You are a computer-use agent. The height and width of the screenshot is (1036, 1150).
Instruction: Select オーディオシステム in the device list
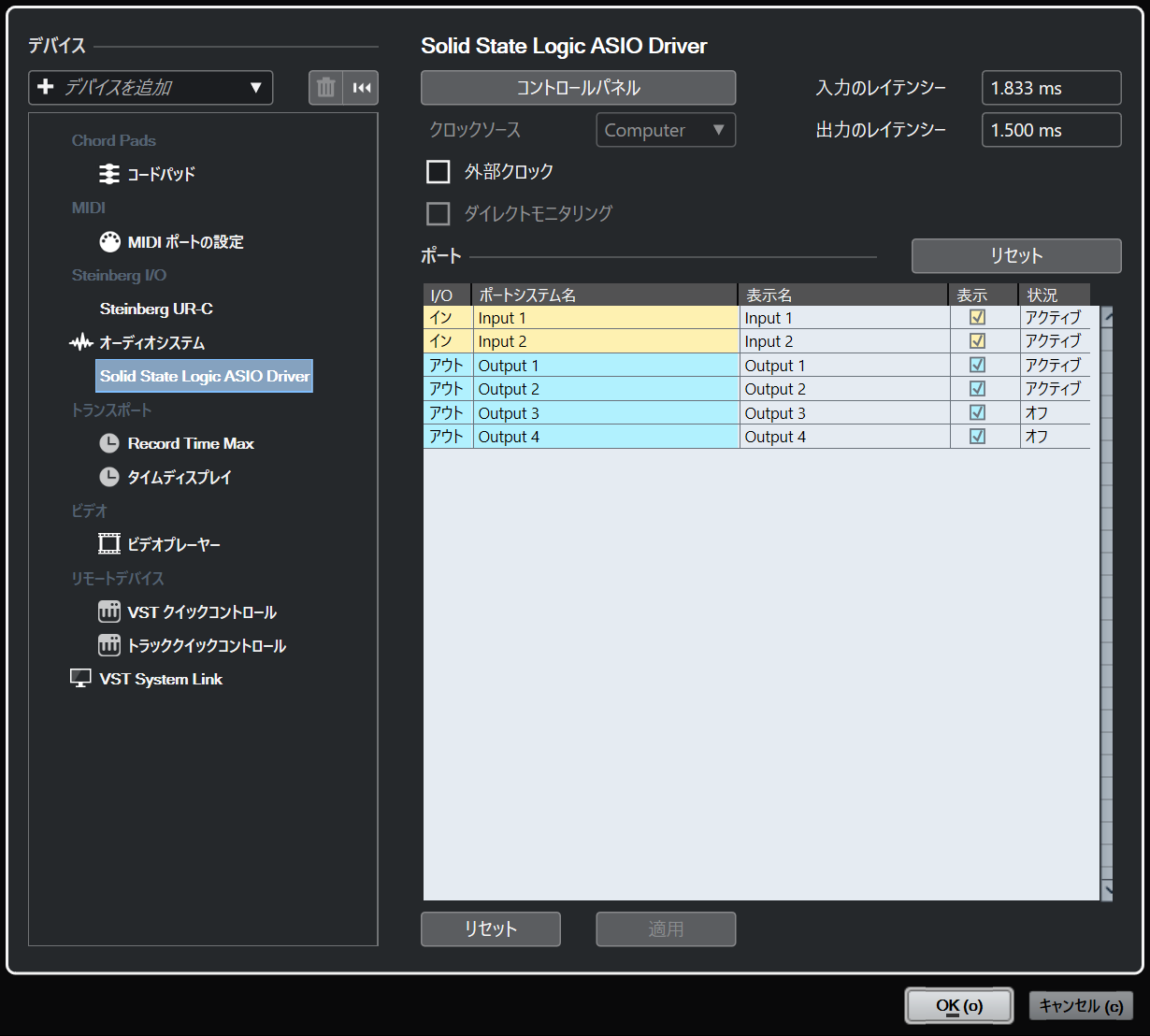pyautogui.click(x=152, y=342)
